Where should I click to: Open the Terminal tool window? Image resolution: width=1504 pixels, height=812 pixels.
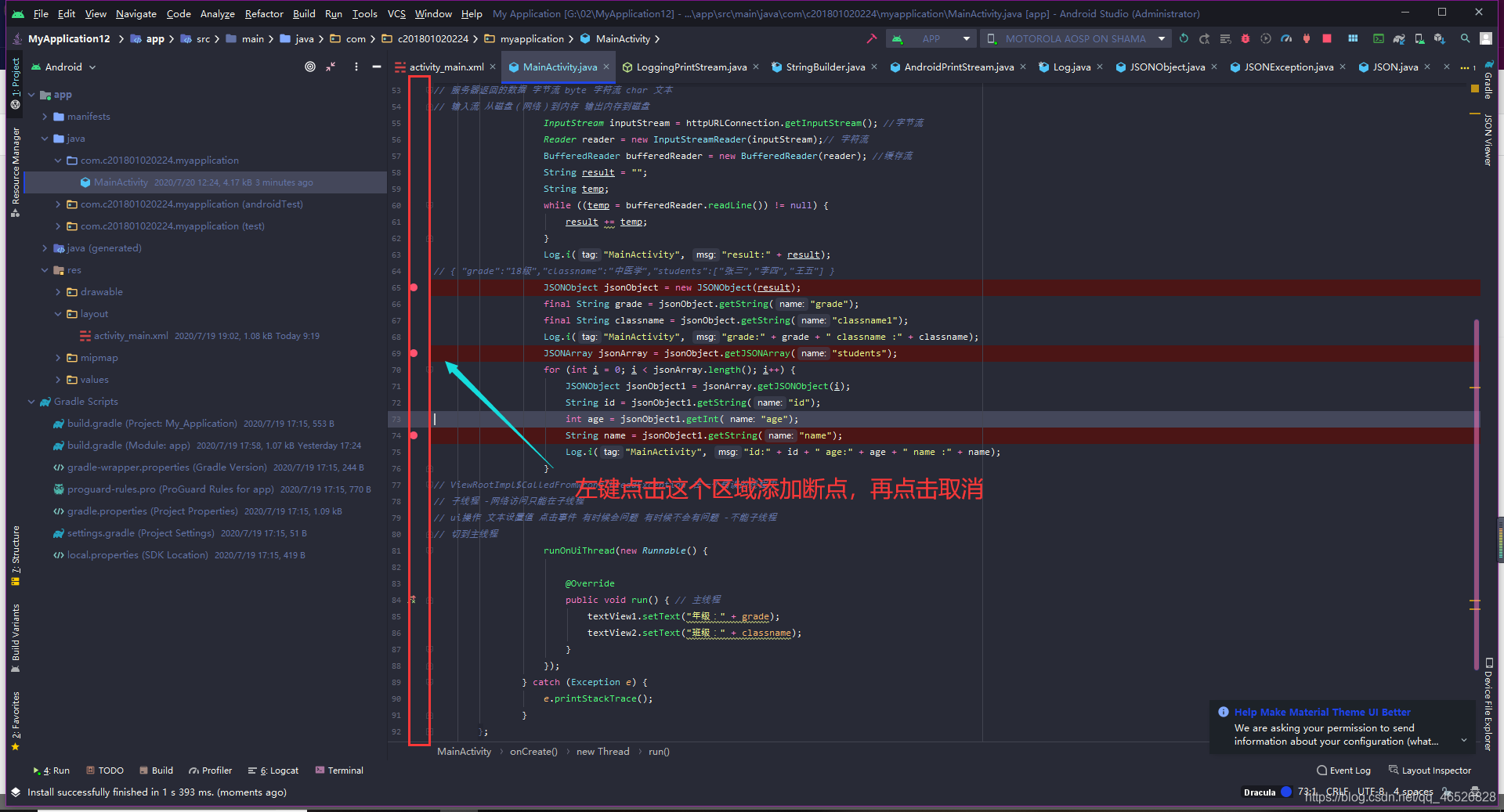(339, 770)
